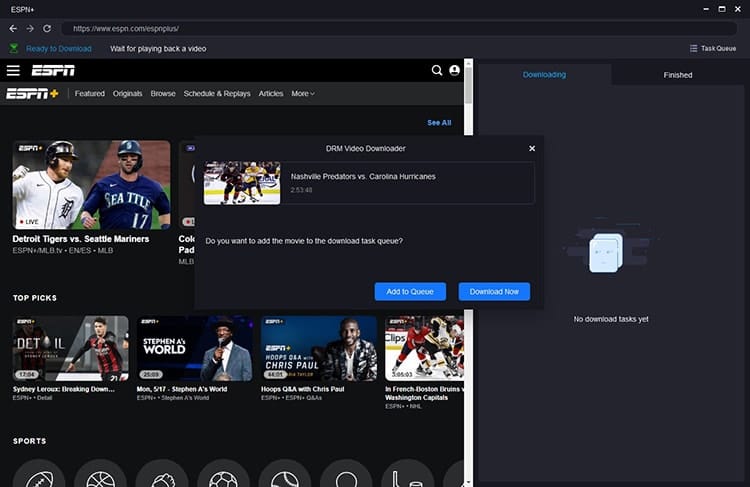
Task: Follow the See All link
Action: coord(439,123)
